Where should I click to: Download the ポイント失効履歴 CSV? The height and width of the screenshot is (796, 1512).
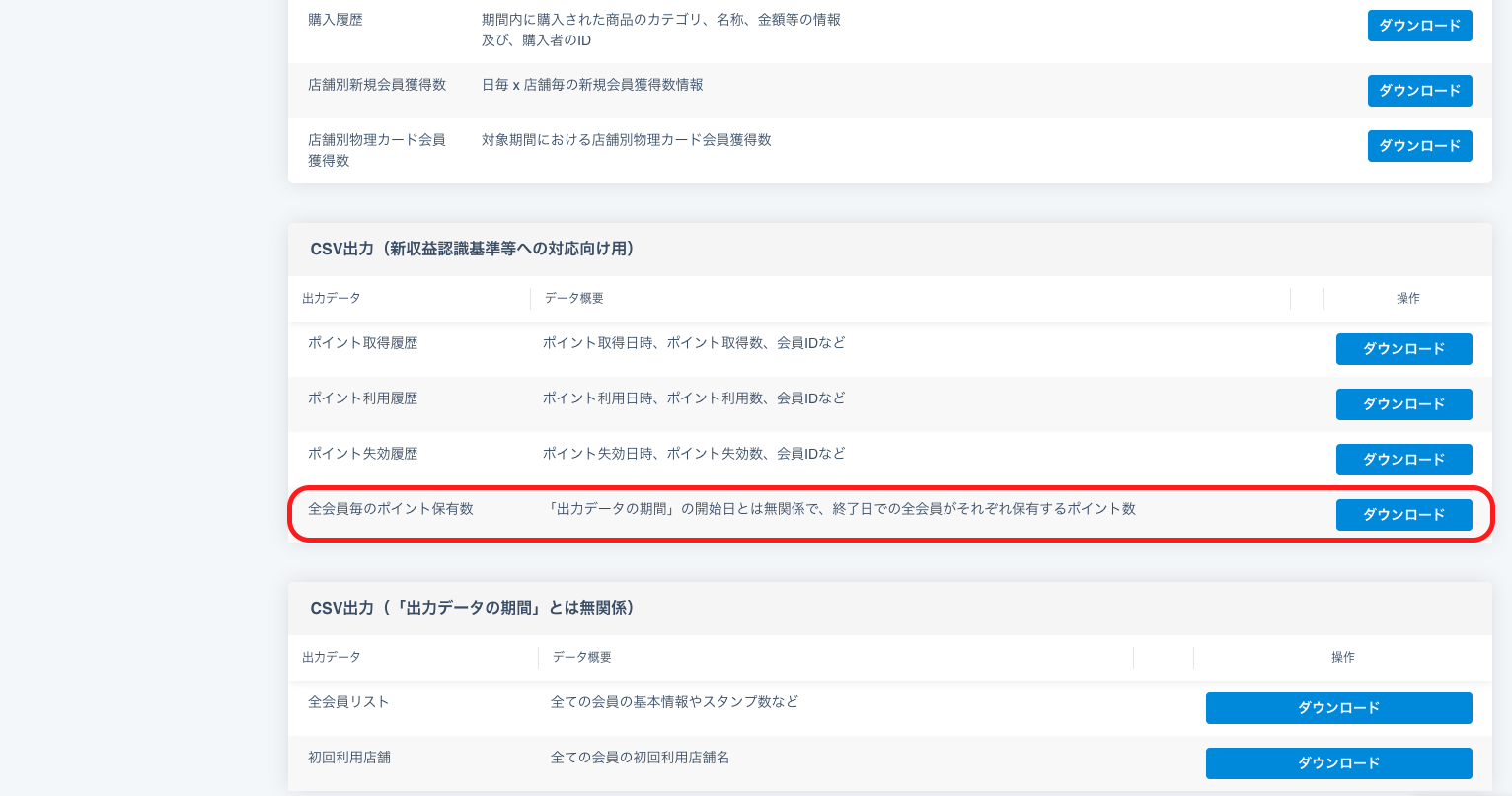pyautogui.click(x=1403, y=460)
